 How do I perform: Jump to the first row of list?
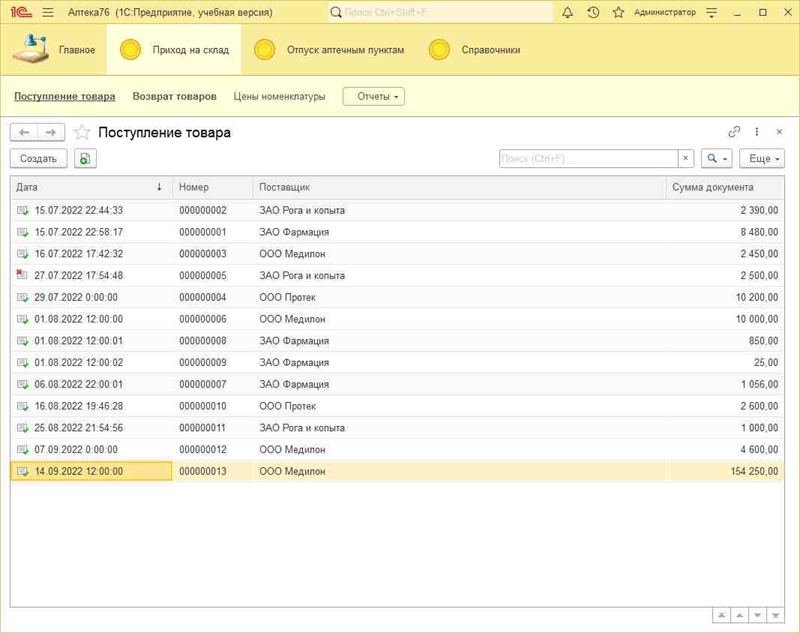pyautogui.click(x=721, y=616)
